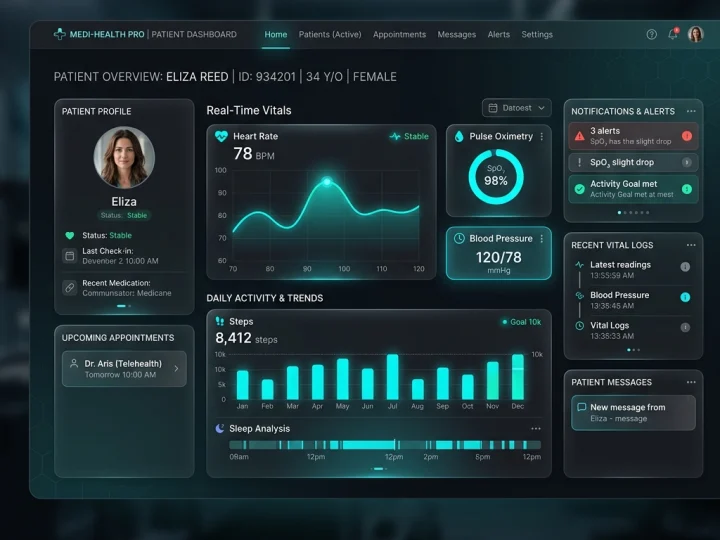
Task: Expand the Dataost date dropdown
Action: point(517,108)
